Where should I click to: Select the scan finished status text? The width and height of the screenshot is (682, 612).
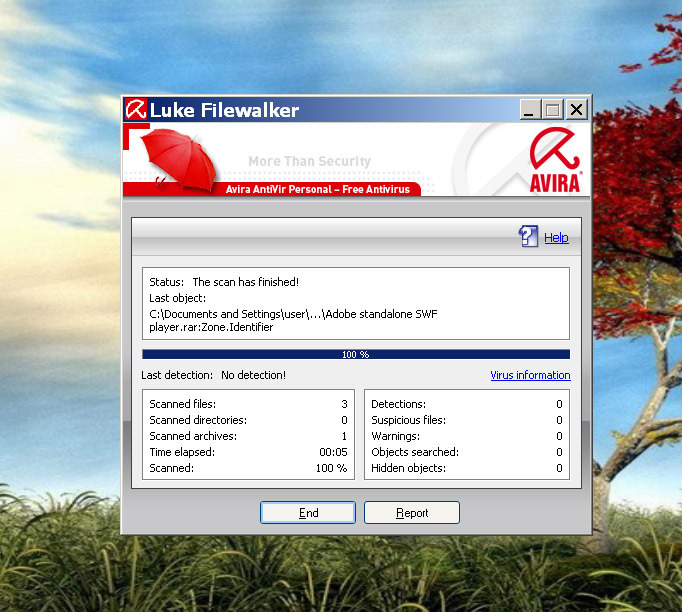click(245, 282)
